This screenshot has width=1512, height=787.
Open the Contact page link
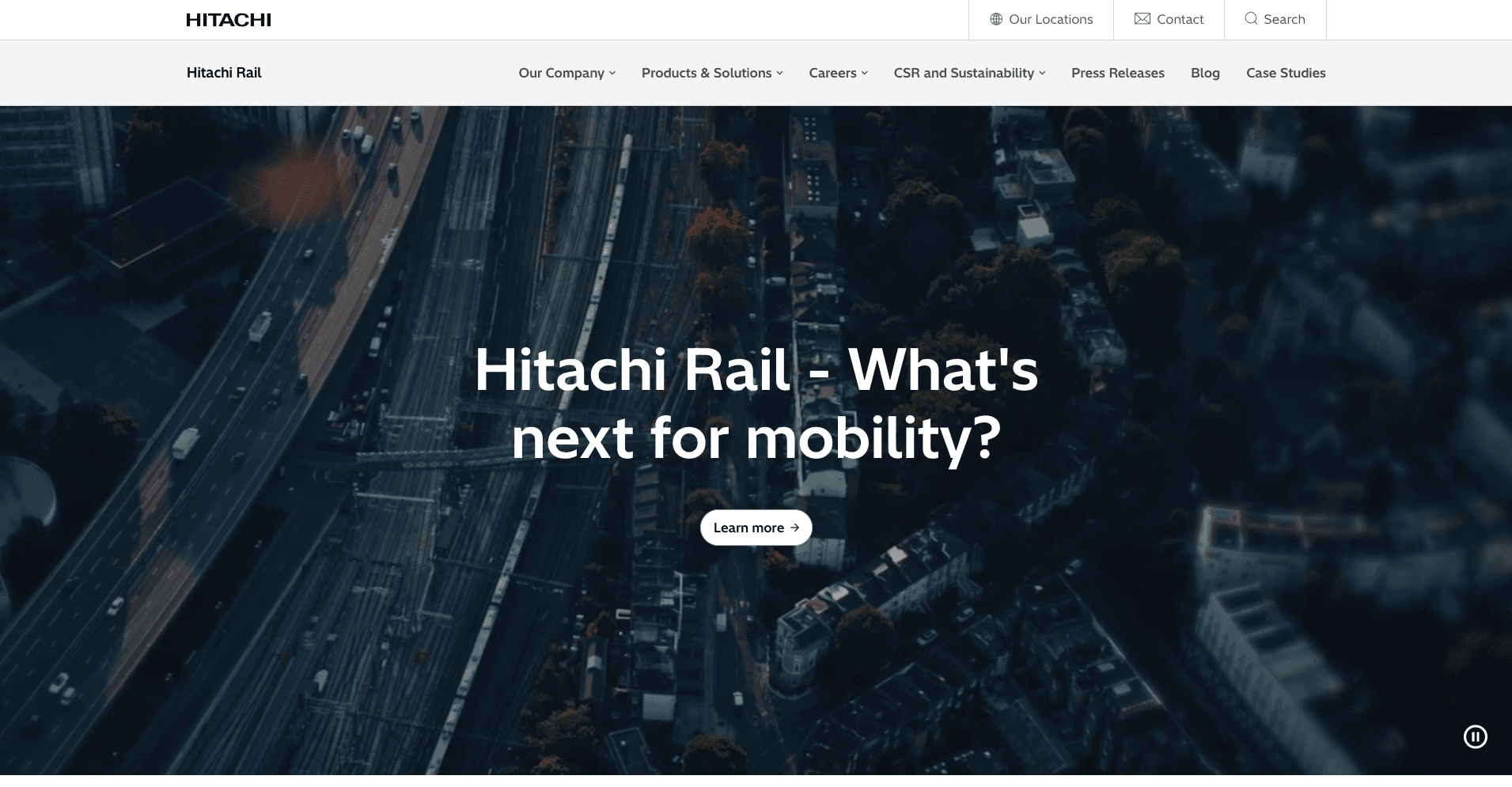click(1180, 19)
